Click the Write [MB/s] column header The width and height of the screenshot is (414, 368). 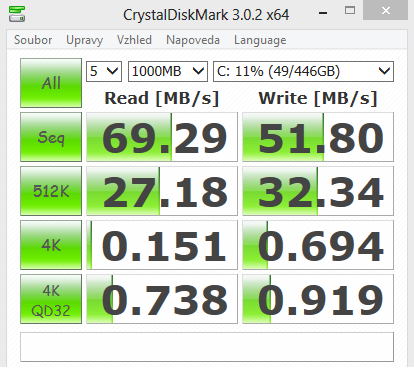318,98
